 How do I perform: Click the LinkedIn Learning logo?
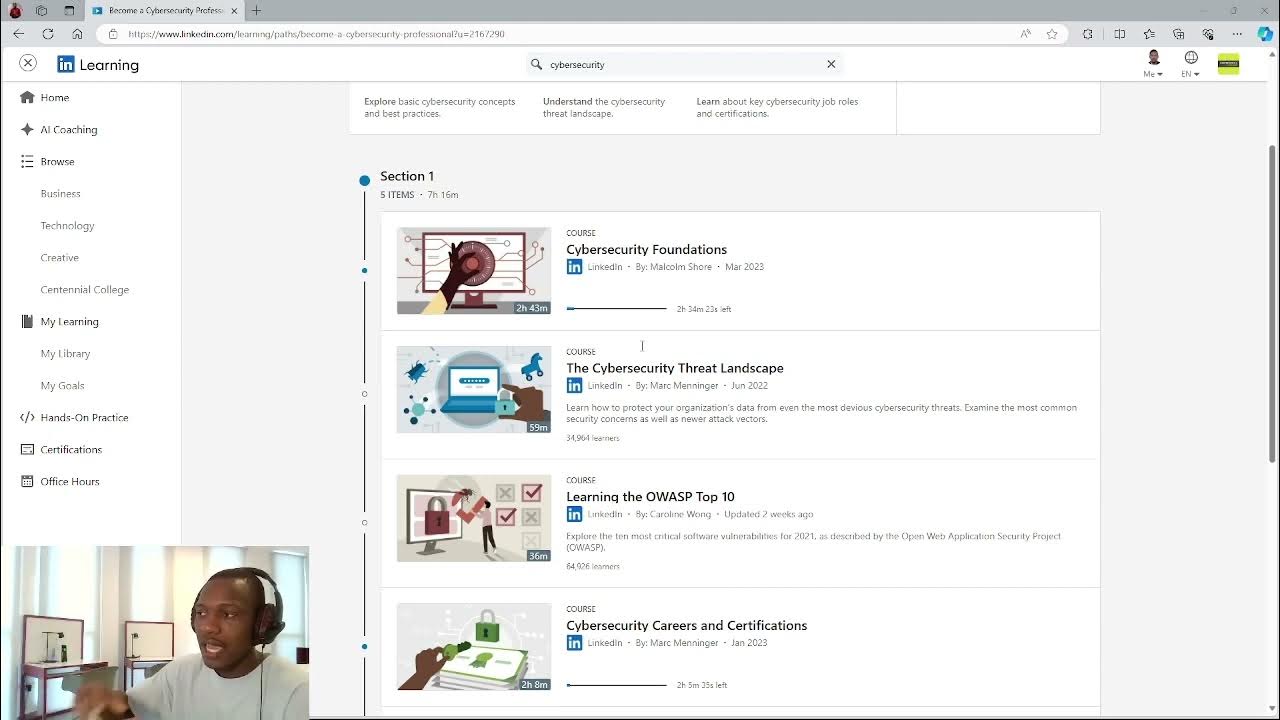[x=98, y=65]
